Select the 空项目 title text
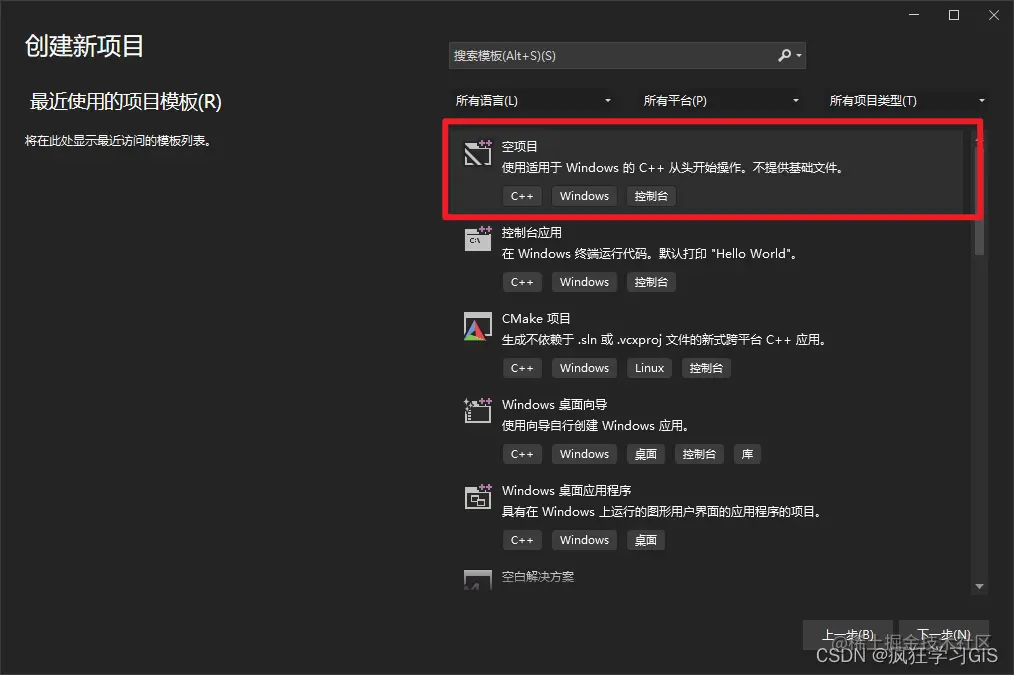1014x675 pixels. pos(519,147)
